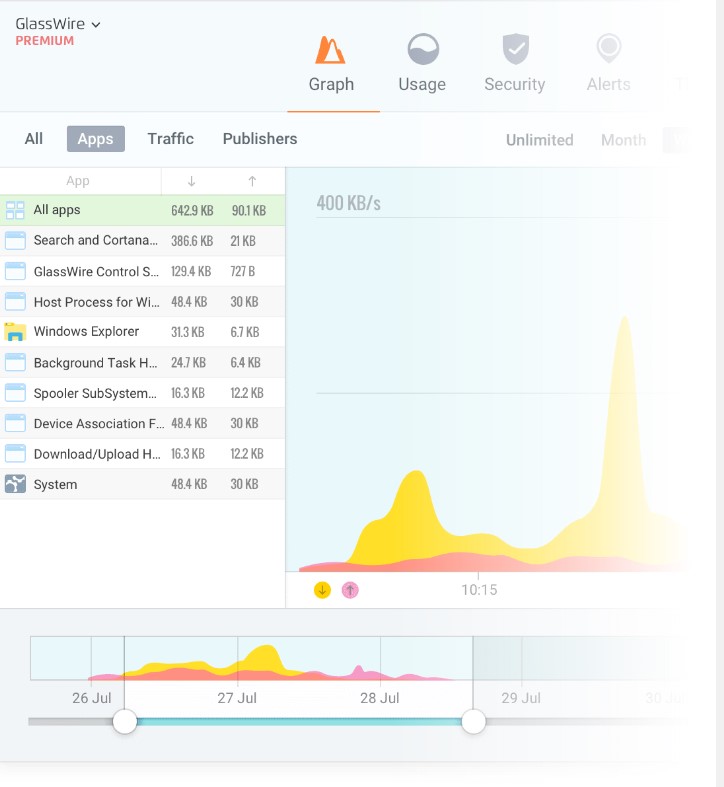724x787 pixels.
Task: Click 27 Jul on the timeline
Action: point(237,698)
